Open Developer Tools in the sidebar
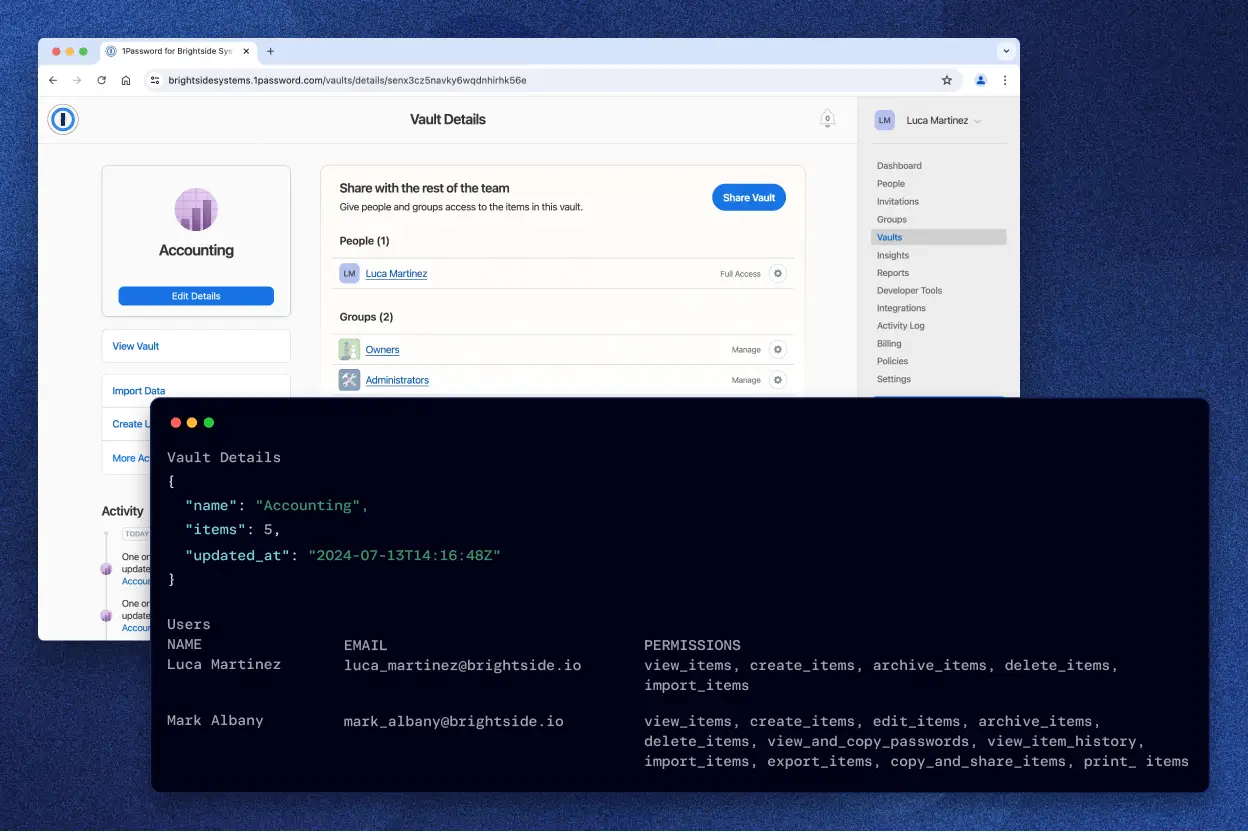 [910, 291]
